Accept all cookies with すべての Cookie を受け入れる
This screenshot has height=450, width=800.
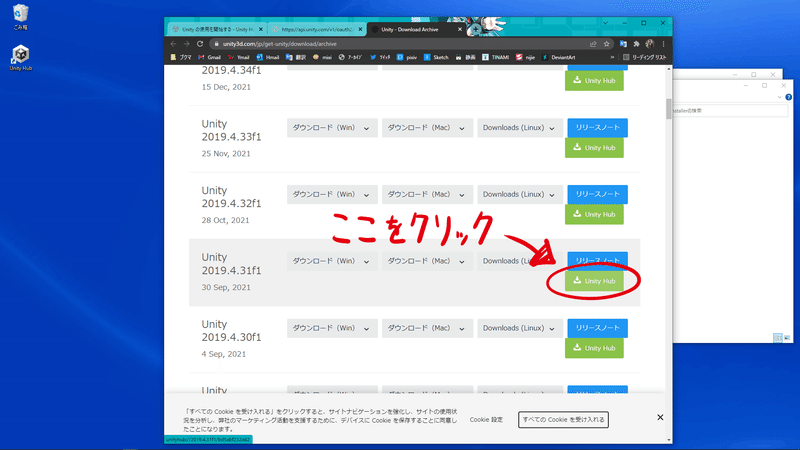(x=563, y=419)
